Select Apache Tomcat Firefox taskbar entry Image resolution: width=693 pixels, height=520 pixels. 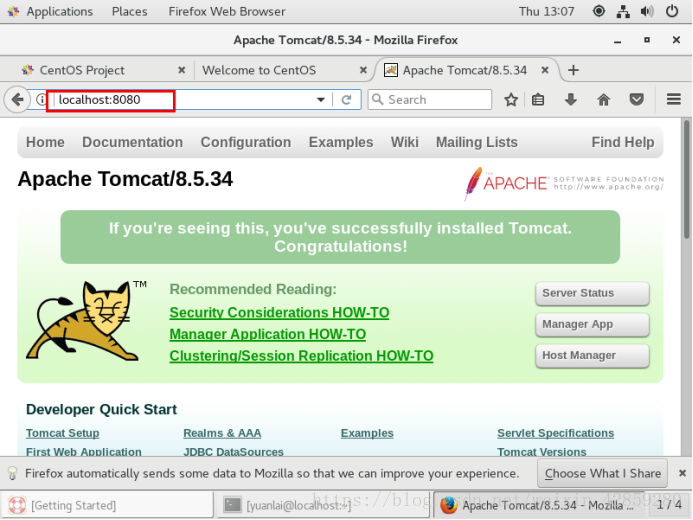pyautogui.click(x=540, y=505)
